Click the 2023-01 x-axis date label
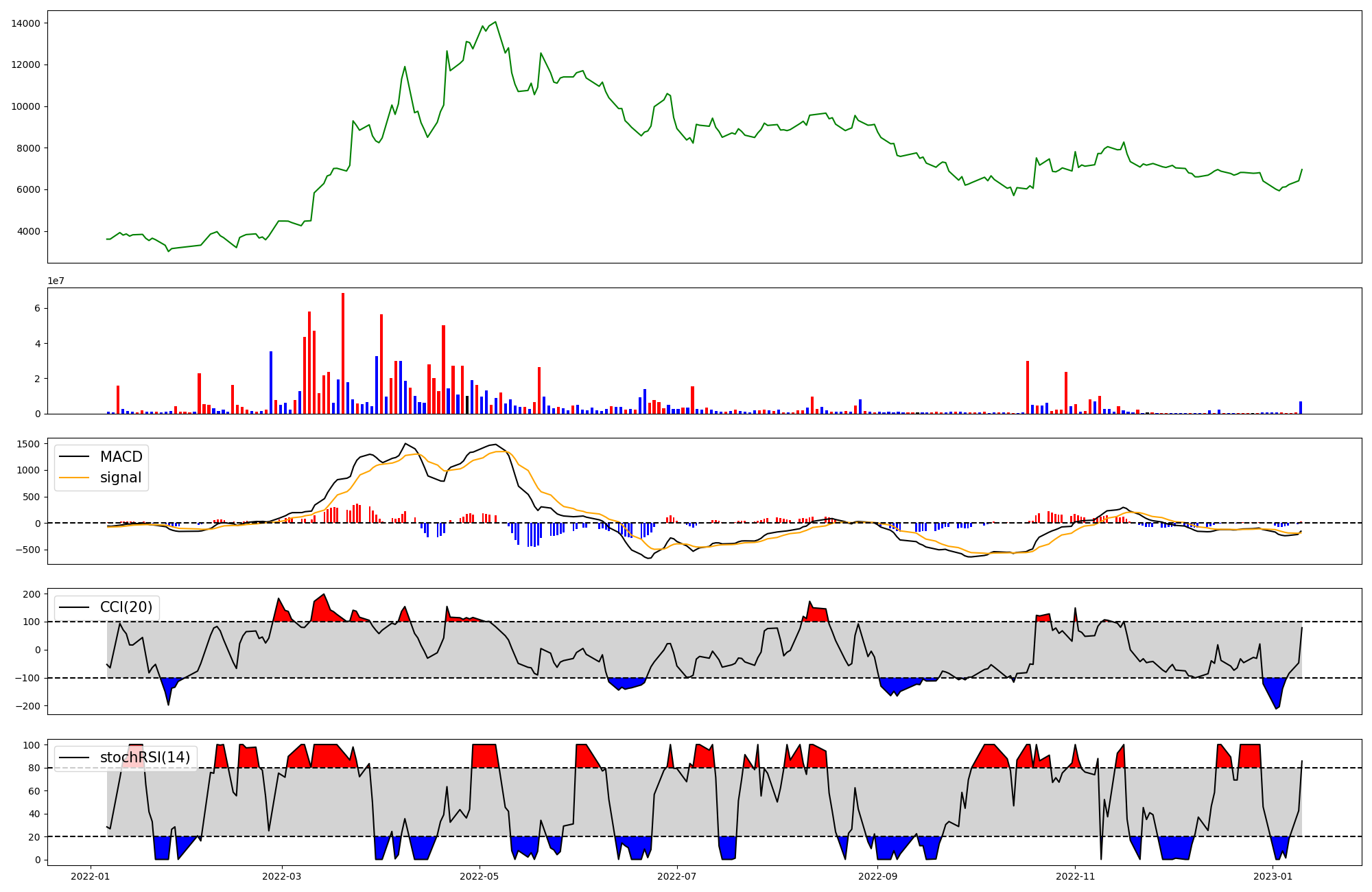 (1273, 876)
